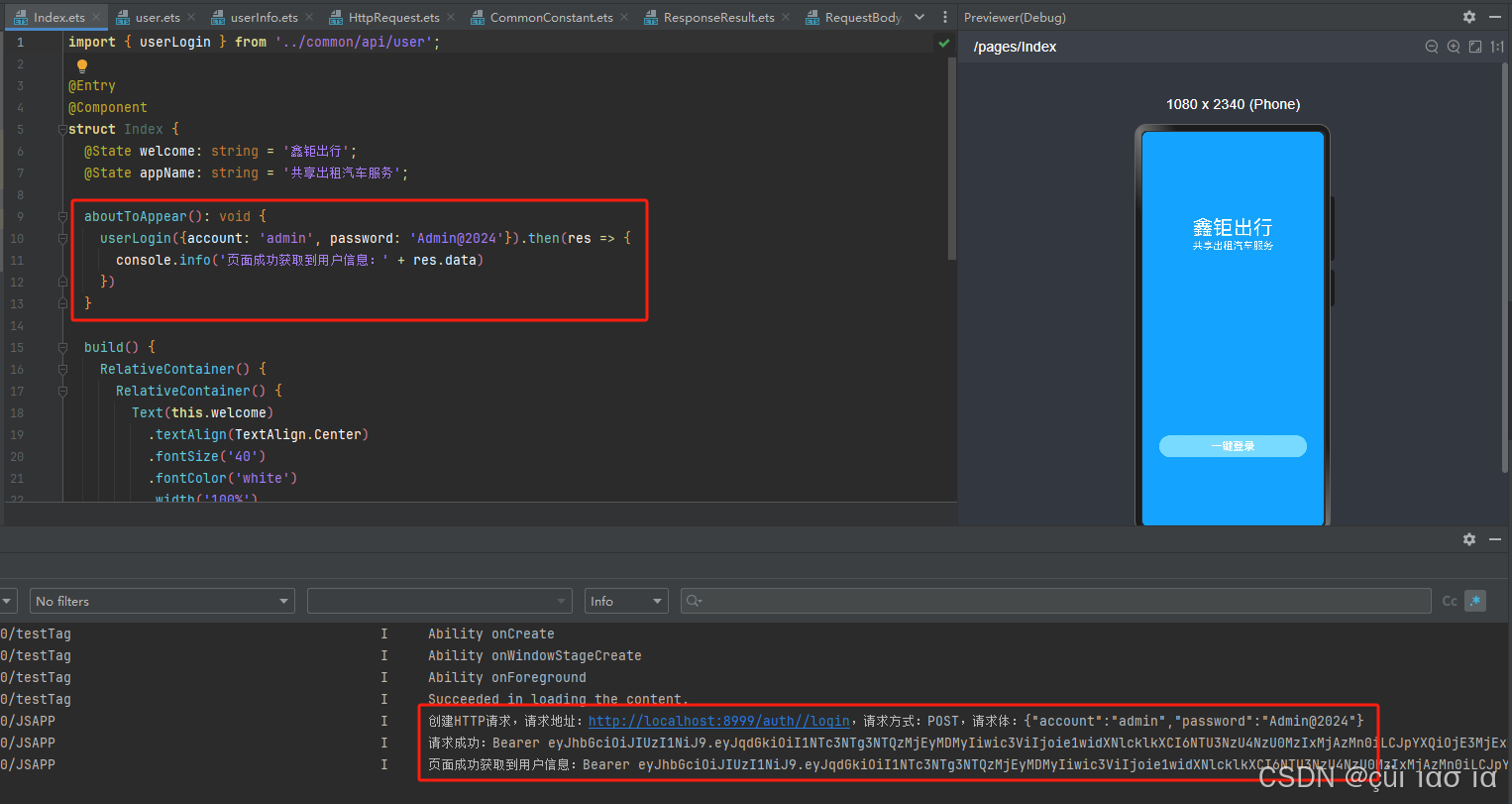Click 'console.info' call on line 11
This screenshot has width=1512, height=804.
pyautogui.click(x=163, y=260)
